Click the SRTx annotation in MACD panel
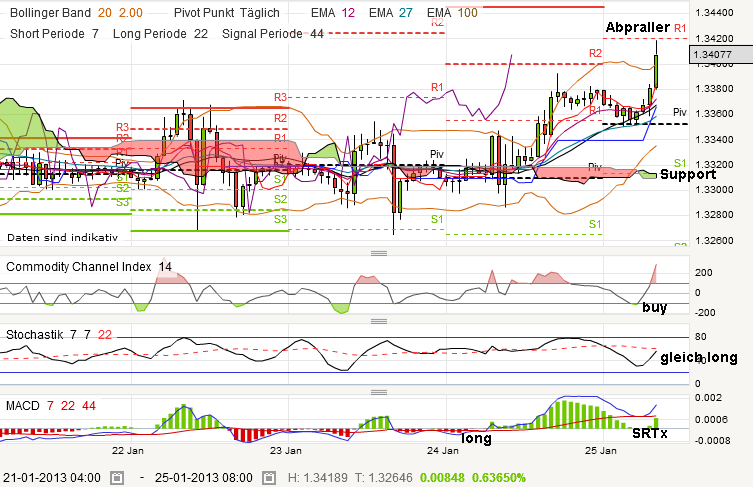Screen dimensions: 753x487 coord(650,433)
